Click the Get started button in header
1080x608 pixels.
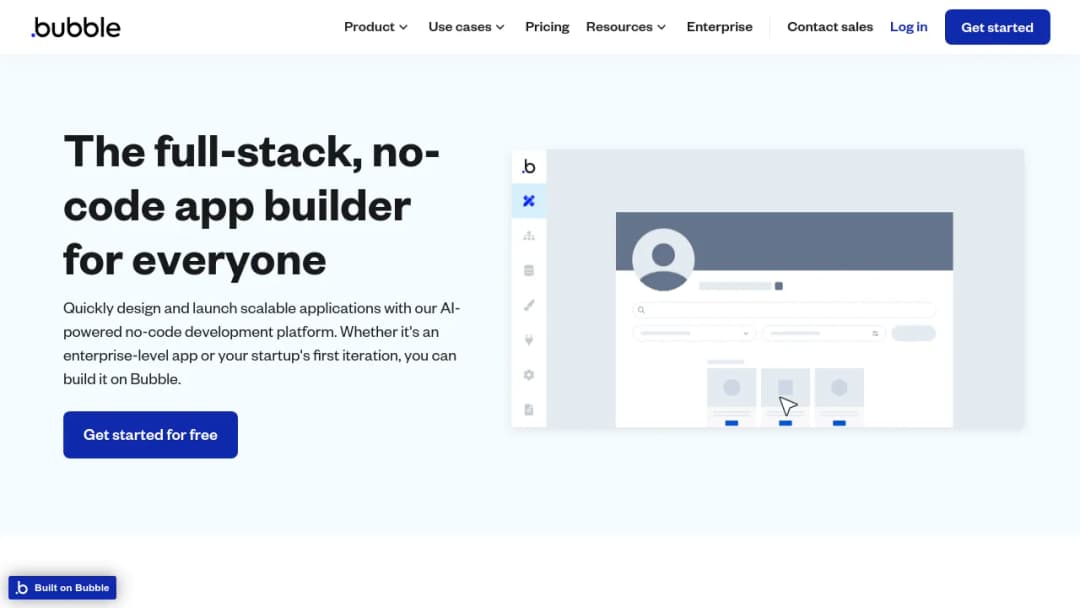[x=997, y=27]
